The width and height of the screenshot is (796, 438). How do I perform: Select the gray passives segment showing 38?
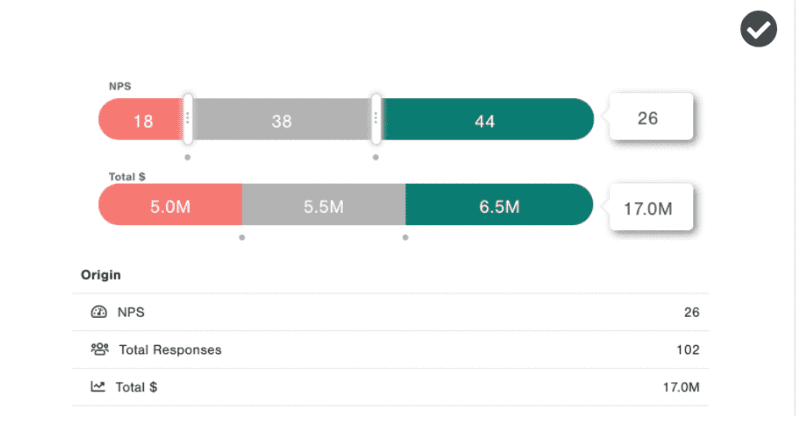[x=282, y=119]
